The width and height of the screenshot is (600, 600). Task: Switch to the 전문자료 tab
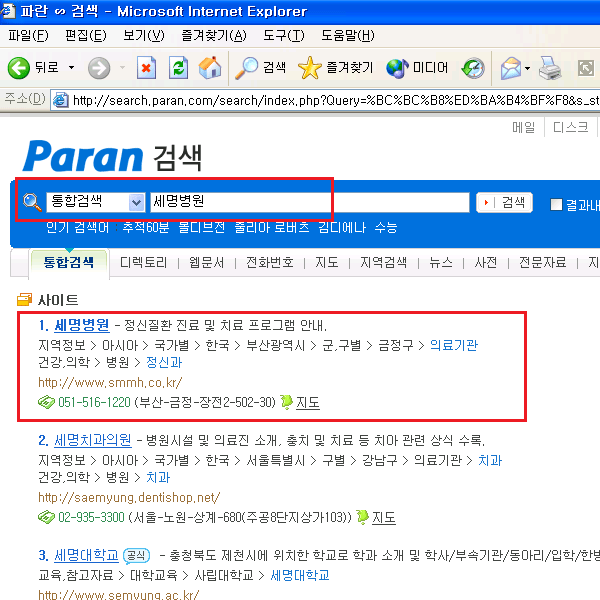(x=543, y=262)
